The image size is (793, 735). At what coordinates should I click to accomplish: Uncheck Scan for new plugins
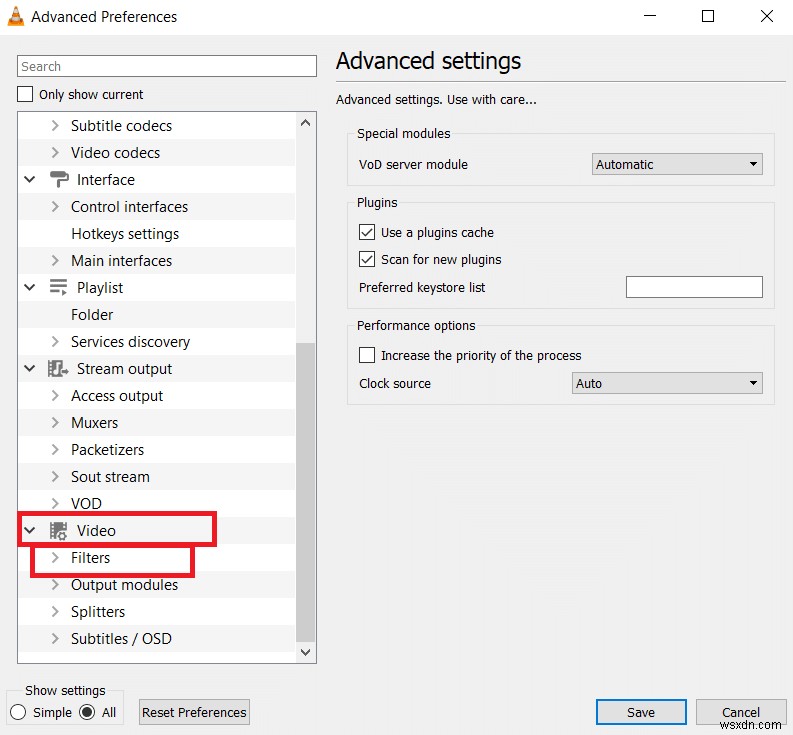point(367,259)
